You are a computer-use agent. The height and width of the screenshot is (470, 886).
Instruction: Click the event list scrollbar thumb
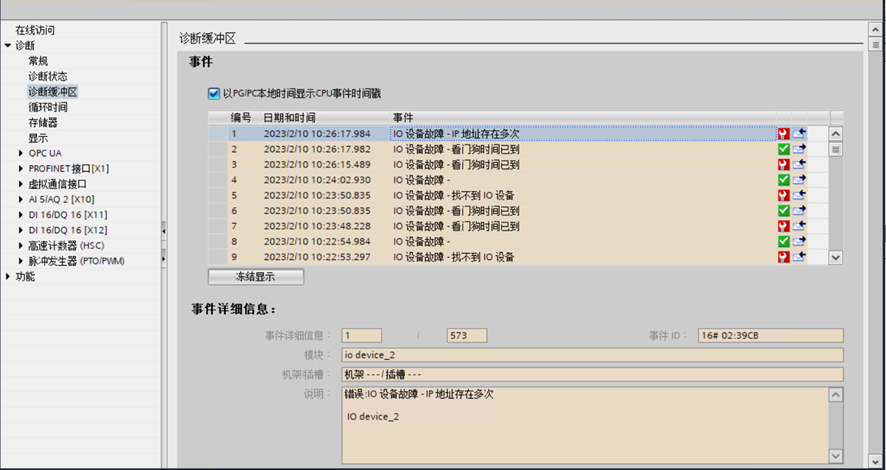(x=836, y=150)
